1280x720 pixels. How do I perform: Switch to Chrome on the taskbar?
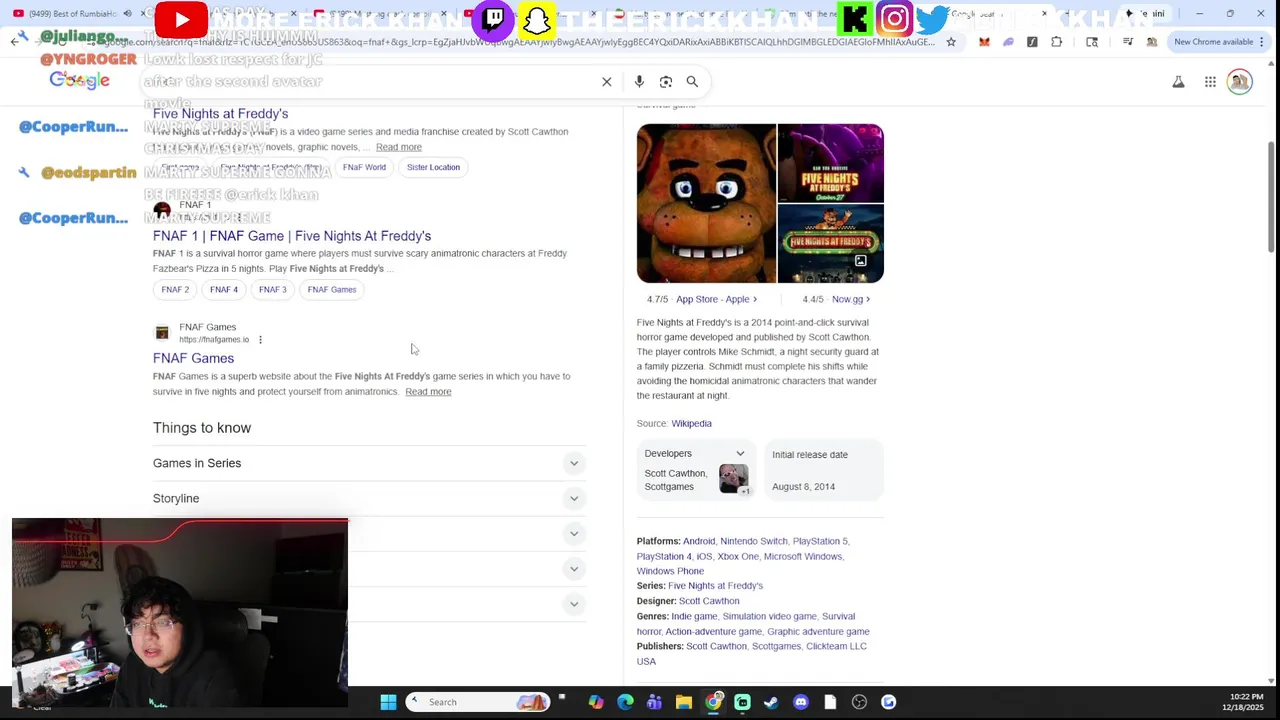click(713, 702)
